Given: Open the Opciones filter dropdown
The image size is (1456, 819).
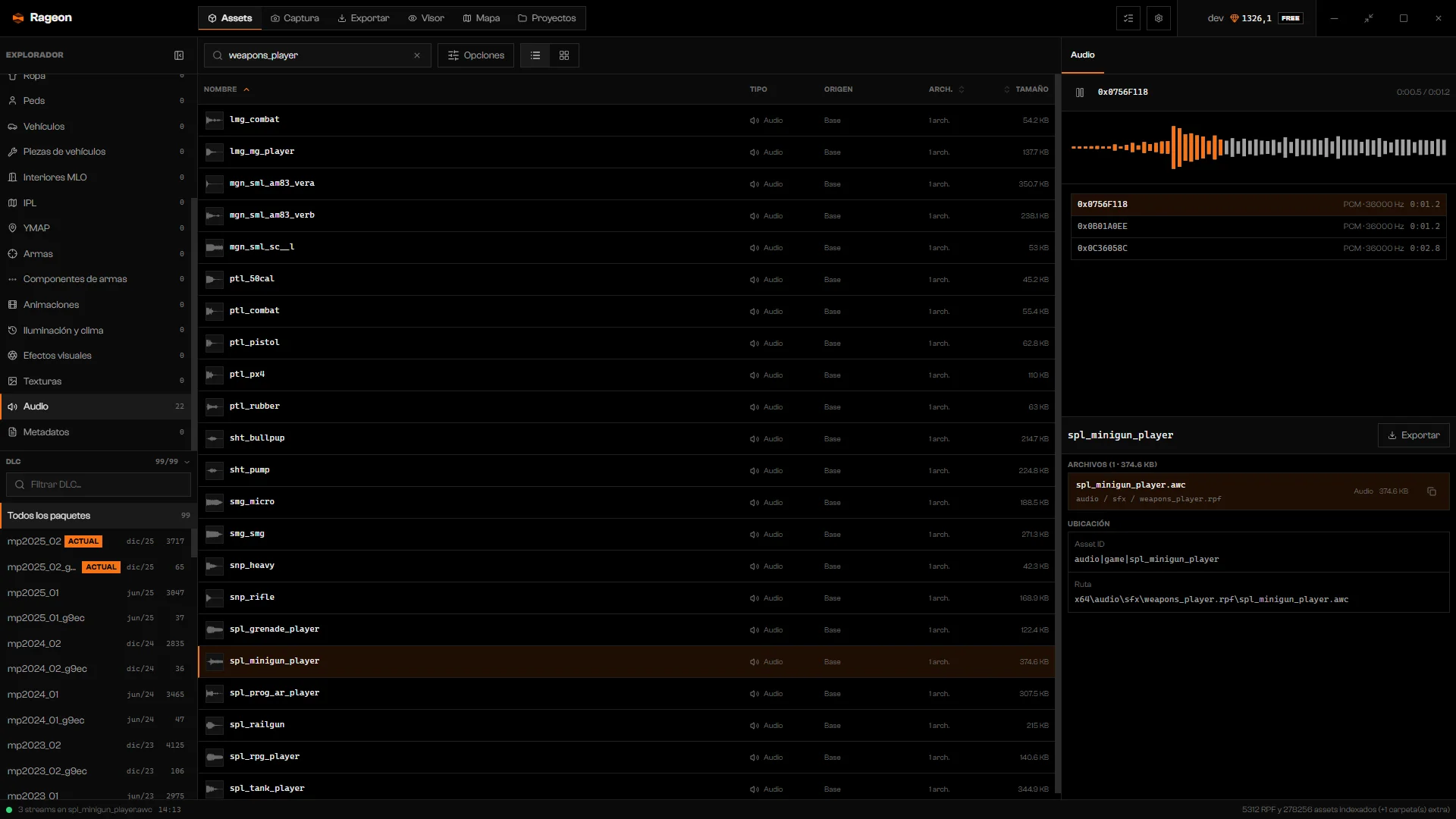Looking at the screenshot, I should (x=476, y=55).
